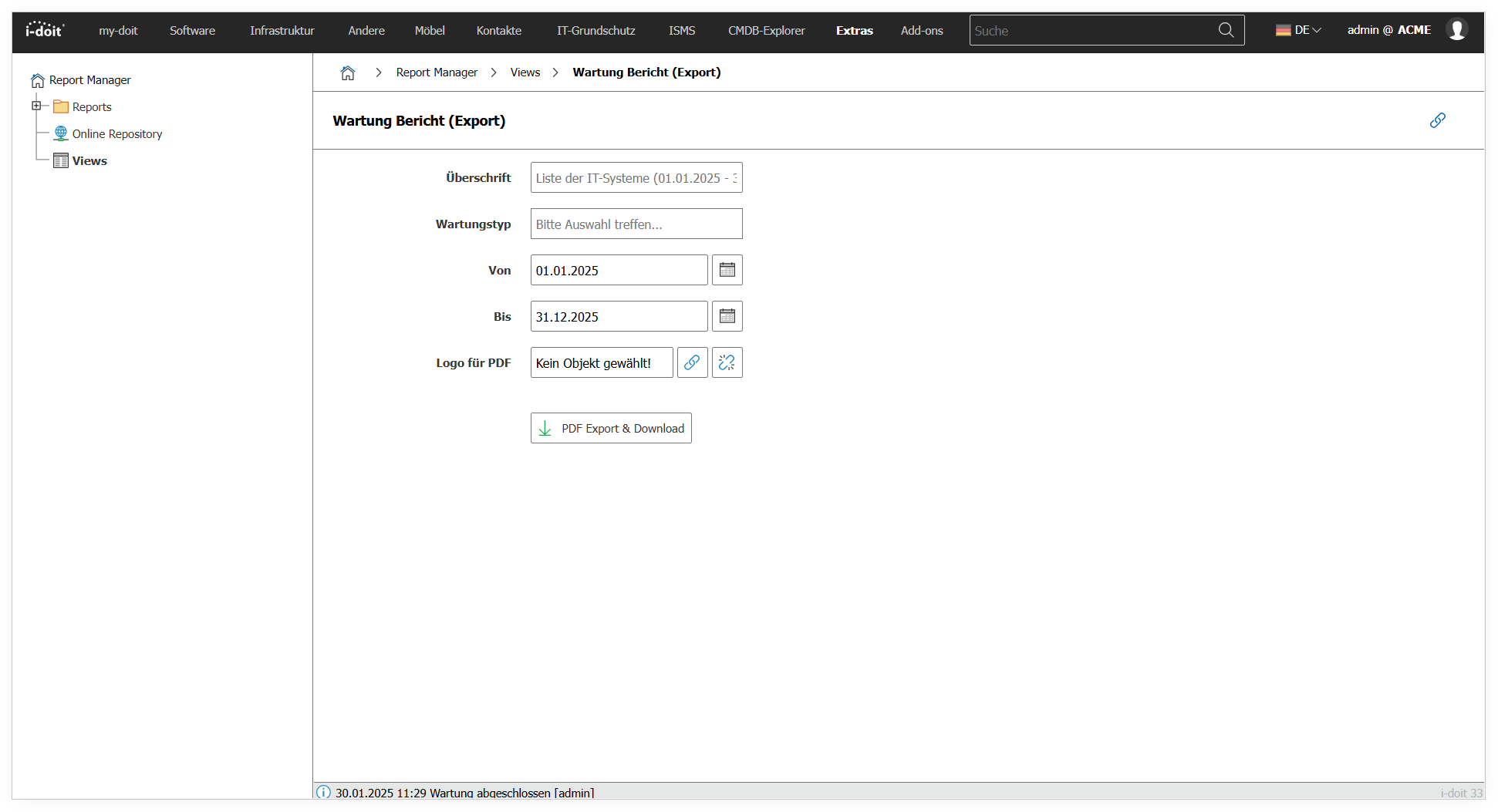Viewport: 1498px width, 812px height.
Task: Click the home breadcrumb icon
Action: point(348,72)
